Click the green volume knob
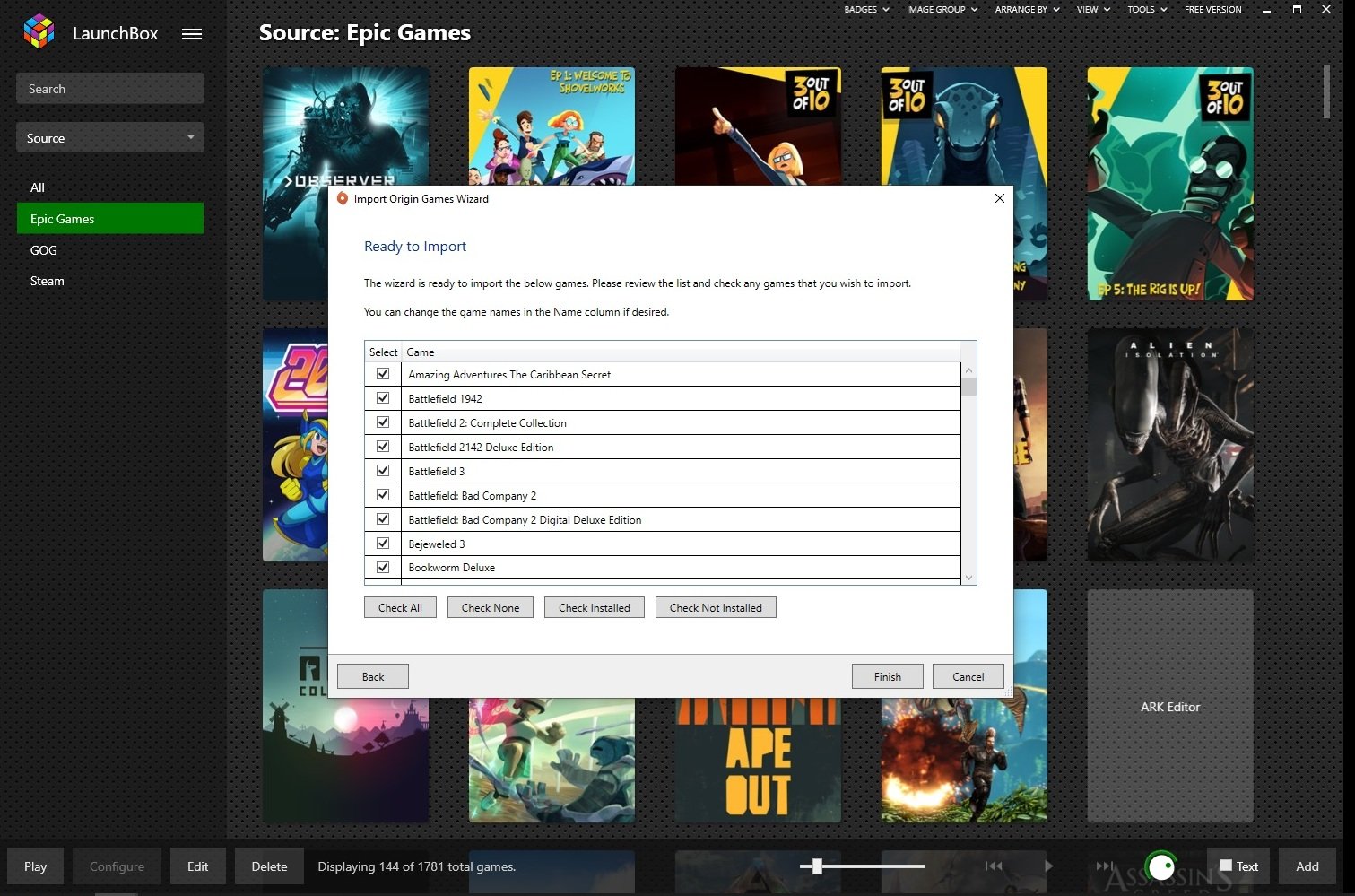Screen dimensions: 1355x896 coord(1161,866)
